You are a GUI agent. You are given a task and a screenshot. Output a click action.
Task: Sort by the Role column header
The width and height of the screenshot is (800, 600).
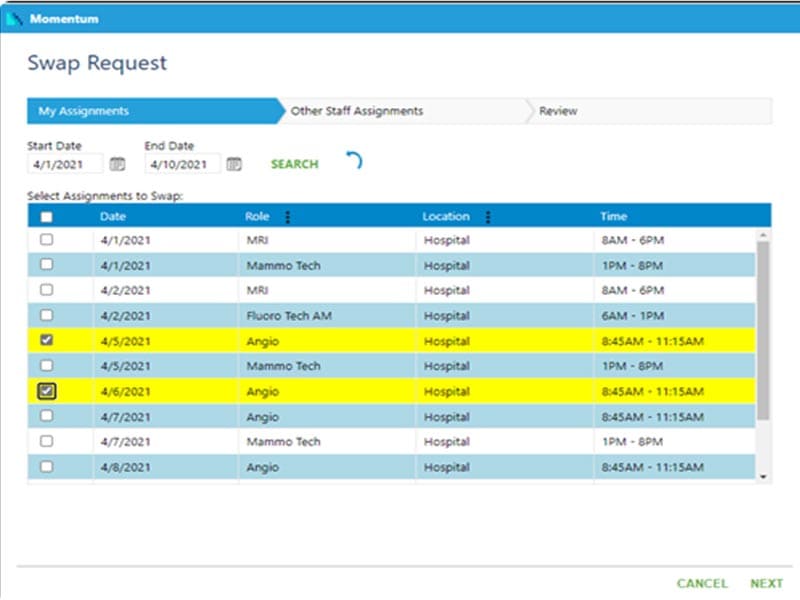pyautogui.click(x=257, y=216)
